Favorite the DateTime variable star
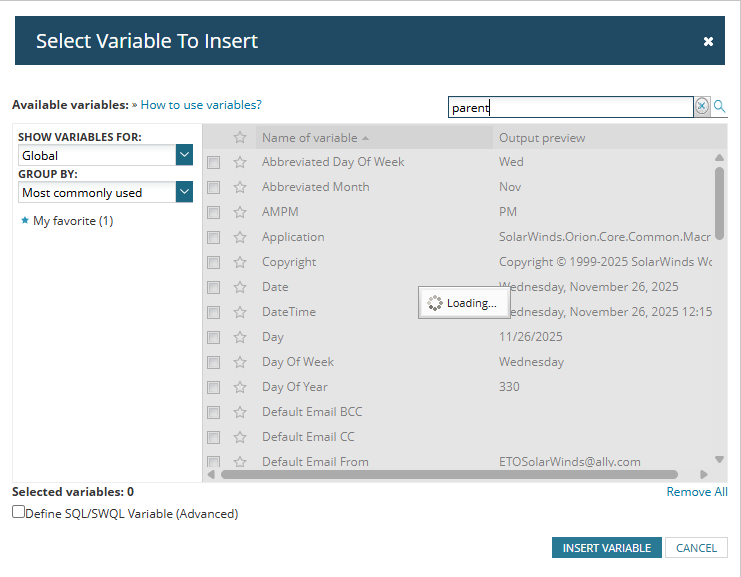Viewport: 741px width, 577px height. pos(240,312)
